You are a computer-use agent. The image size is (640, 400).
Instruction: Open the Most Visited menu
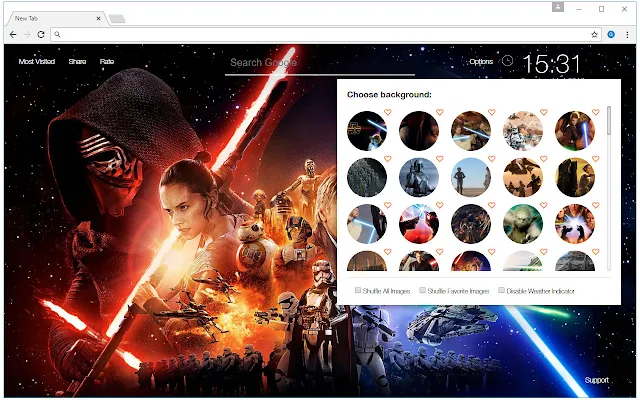coord(37,62)
